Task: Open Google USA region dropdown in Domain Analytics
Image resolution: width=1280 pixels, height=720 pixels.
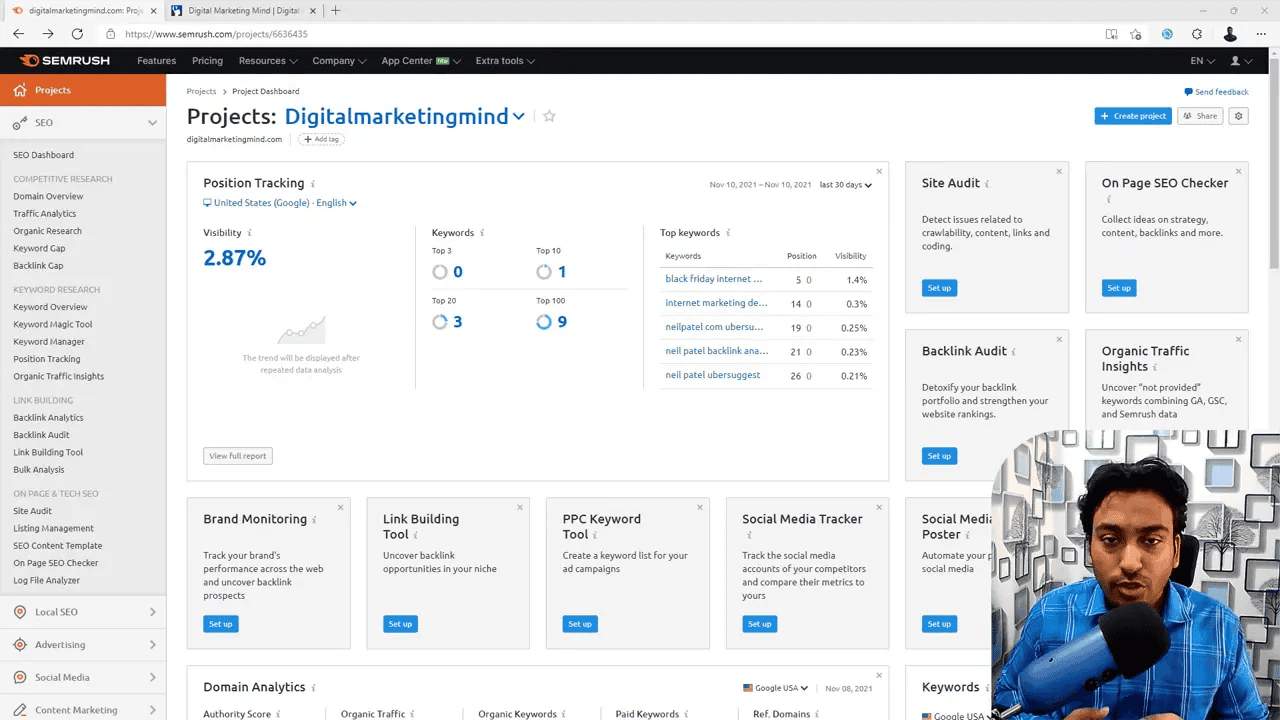Action: (775, 687)
